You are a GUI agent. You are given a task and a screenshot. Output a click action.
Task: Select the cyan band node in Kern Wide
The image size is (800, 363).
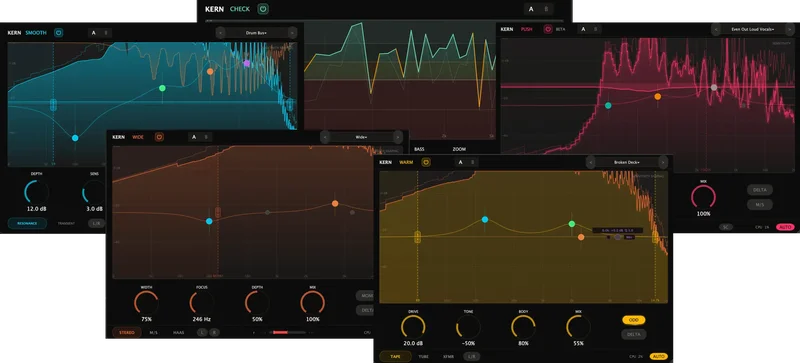click(209, 221)
